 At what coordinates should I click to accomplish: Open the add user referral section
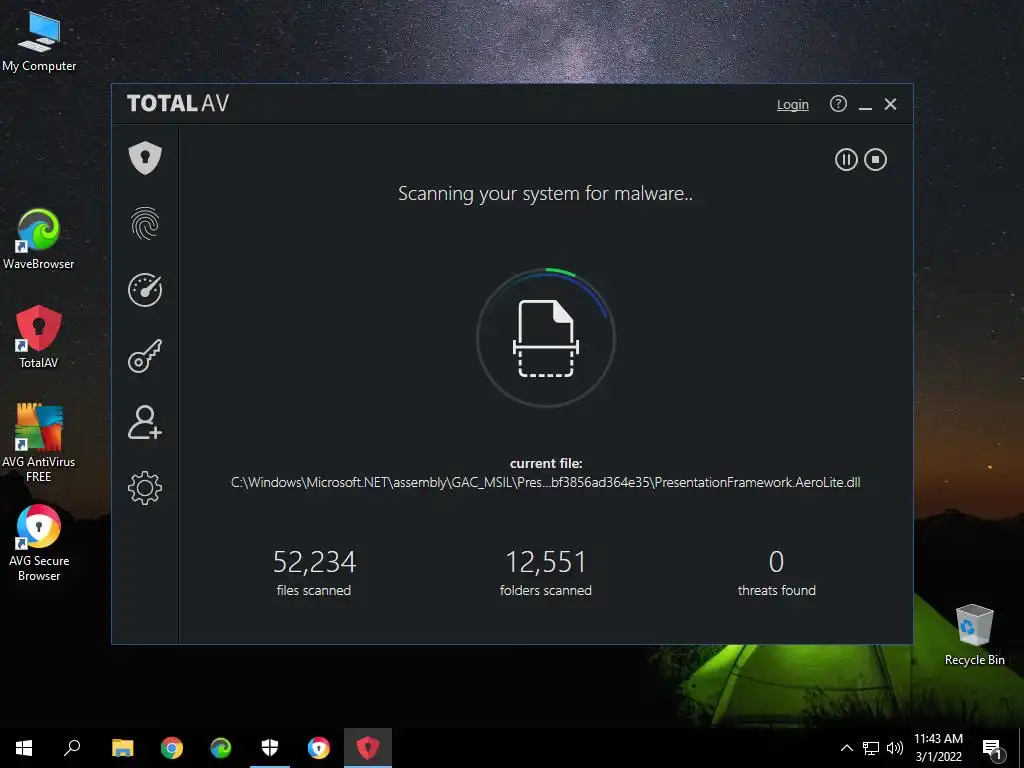point(145,422)
